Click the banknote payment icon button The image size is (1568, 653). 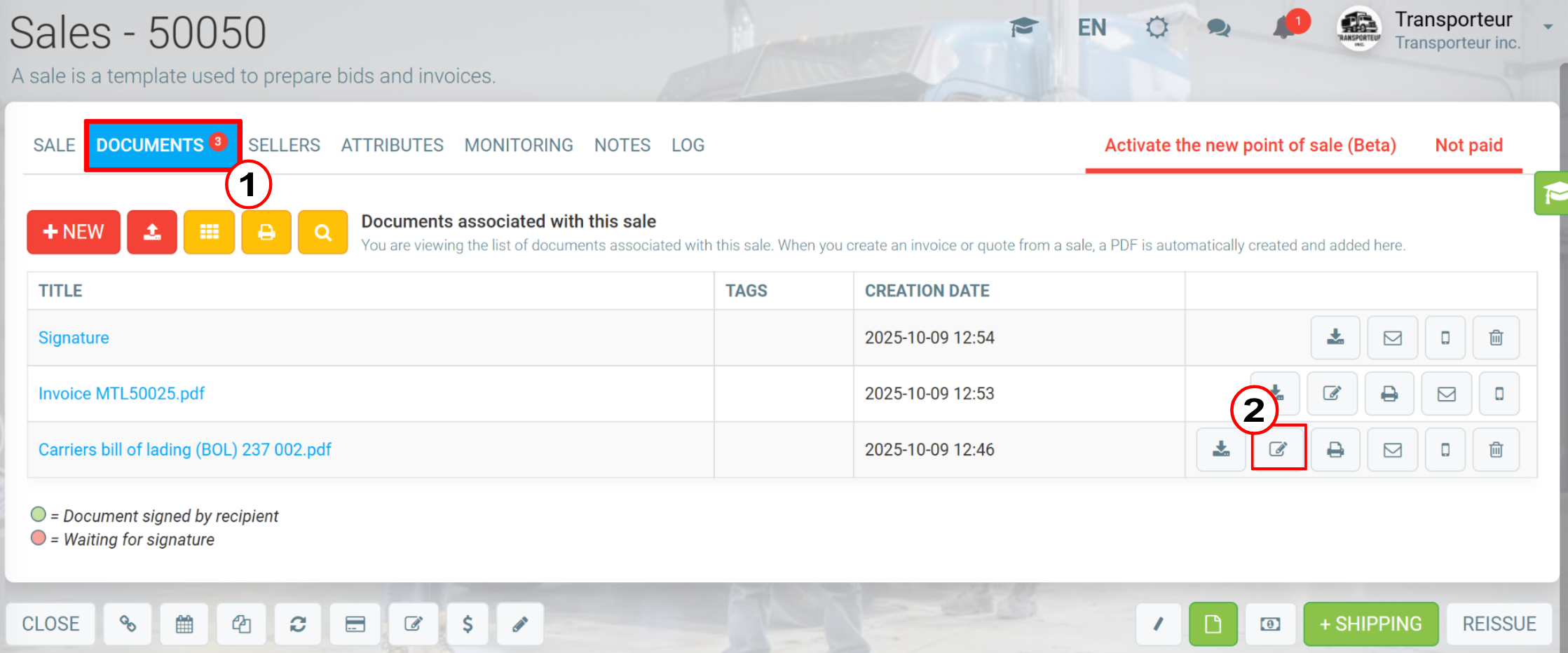click(x=1270, y=624)
